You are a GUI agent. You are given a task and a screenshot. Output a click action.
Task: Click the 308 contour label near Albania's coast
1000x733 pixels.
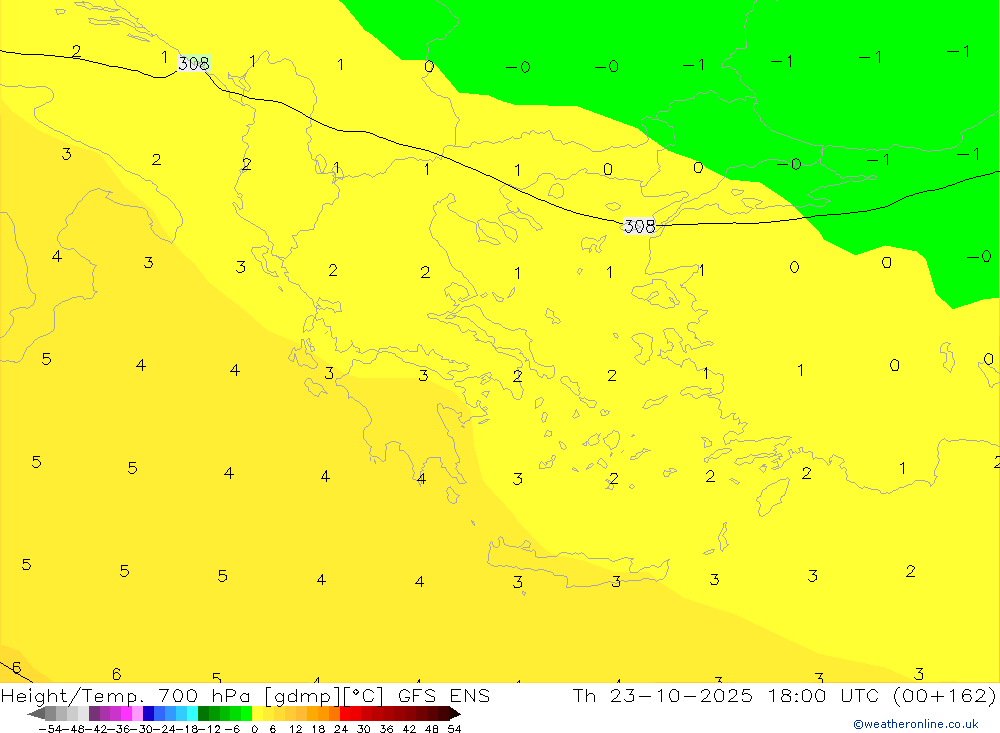point(193,63)
